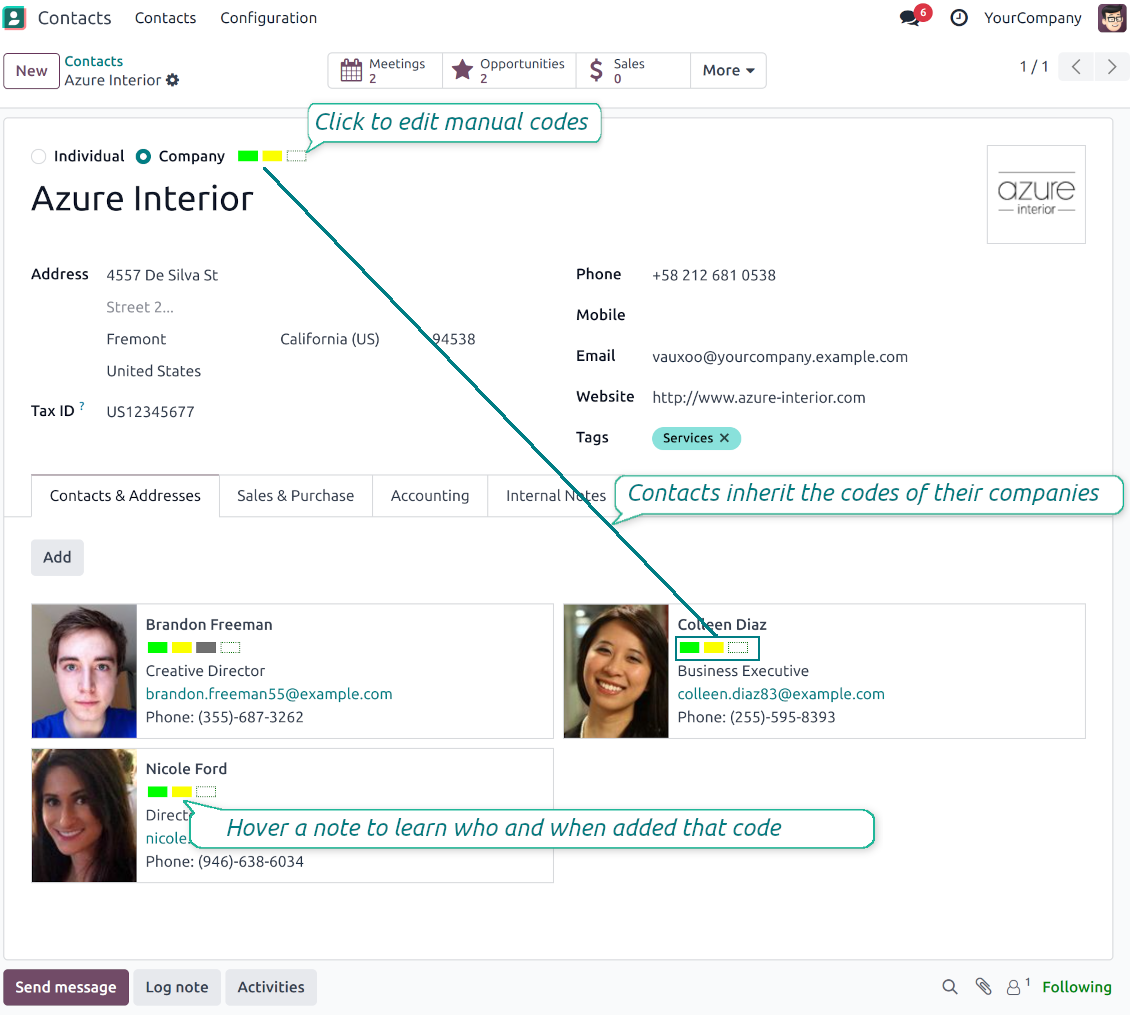Viewport: 1130px width, 1015px height.
Task: Click the Azure Interior logo image
Action: [1036, 195]
